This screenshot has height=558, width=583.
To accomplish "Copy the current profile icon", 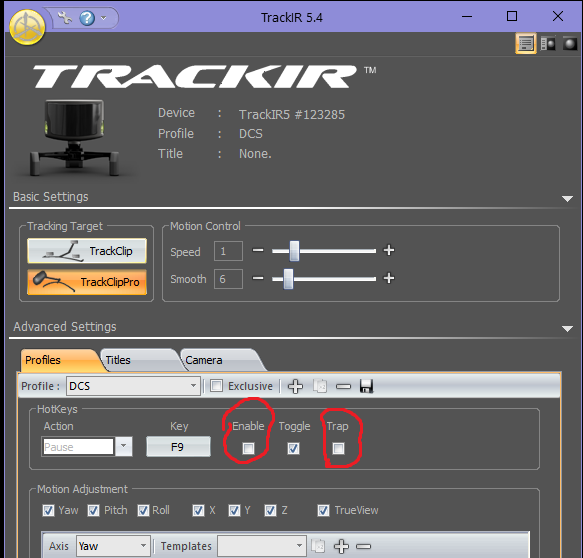I will (320, 386).
